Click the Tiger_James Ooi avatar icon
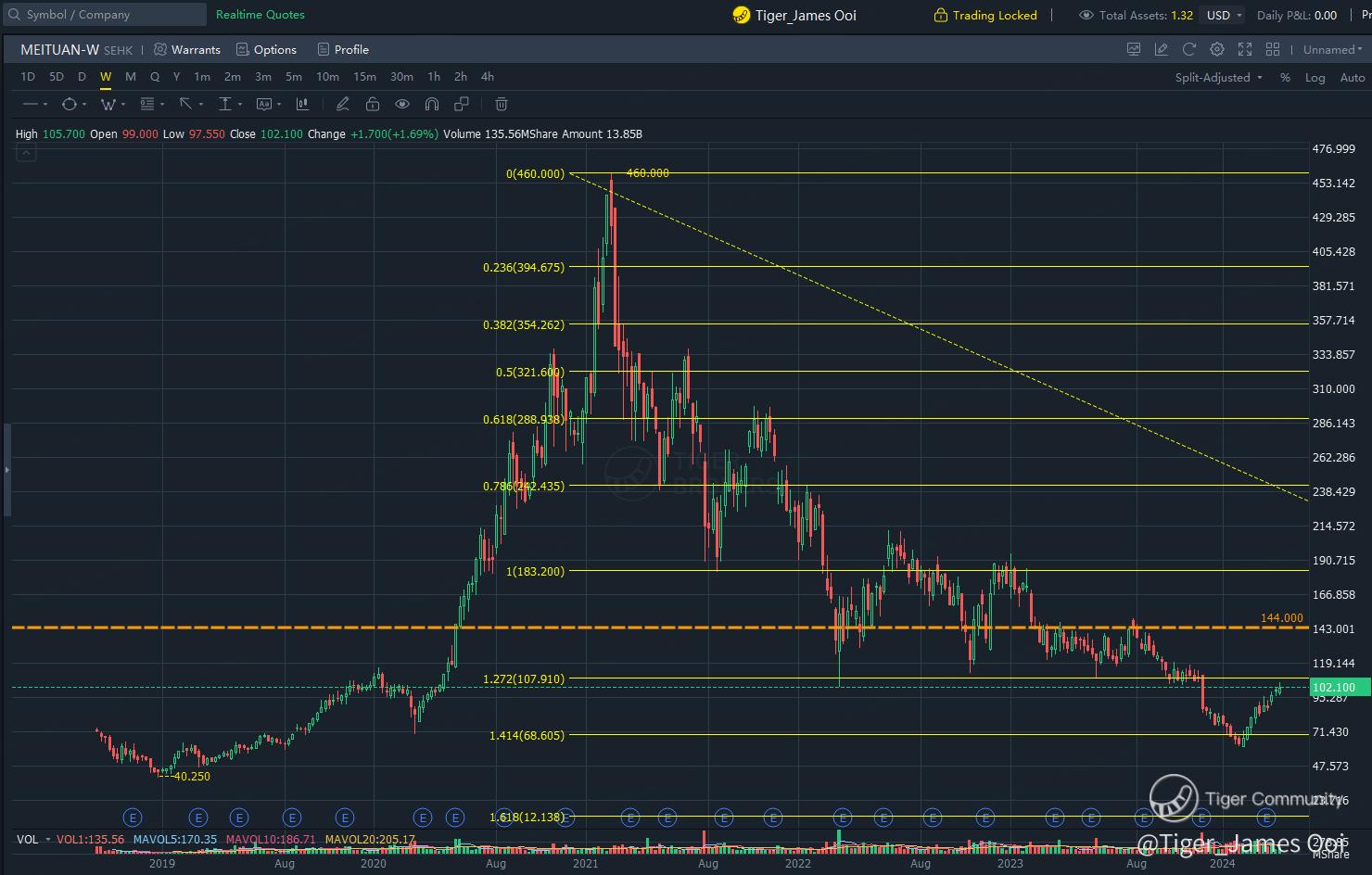This screenshot has width=1372, height=875. [x=741, y=15]
